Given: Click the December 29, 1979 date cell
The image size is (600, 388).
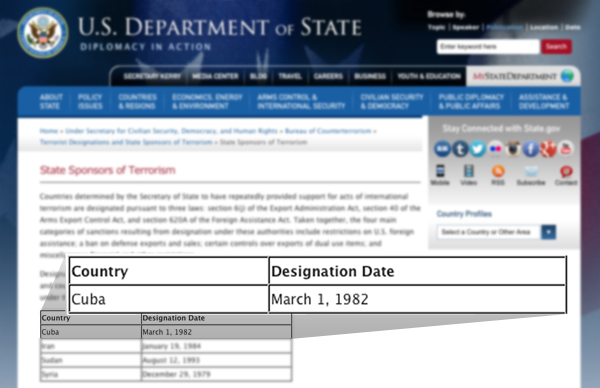Looking at the screenshot, I should pyautogui.click(x=216, y=374).
